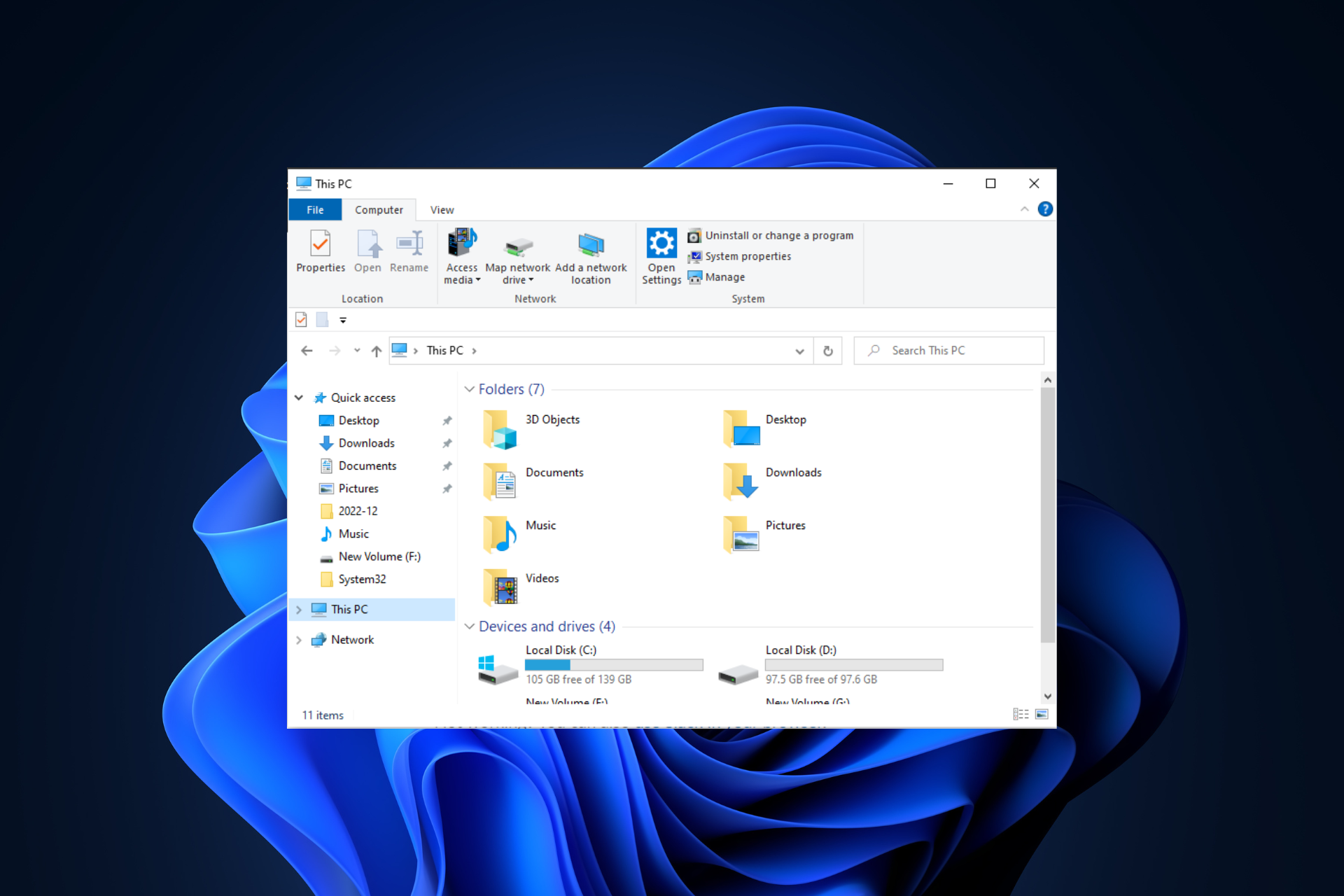Click the Properties ribbon icon
The width and height of the screenshot is (1344, 896).
coord(320,244)
